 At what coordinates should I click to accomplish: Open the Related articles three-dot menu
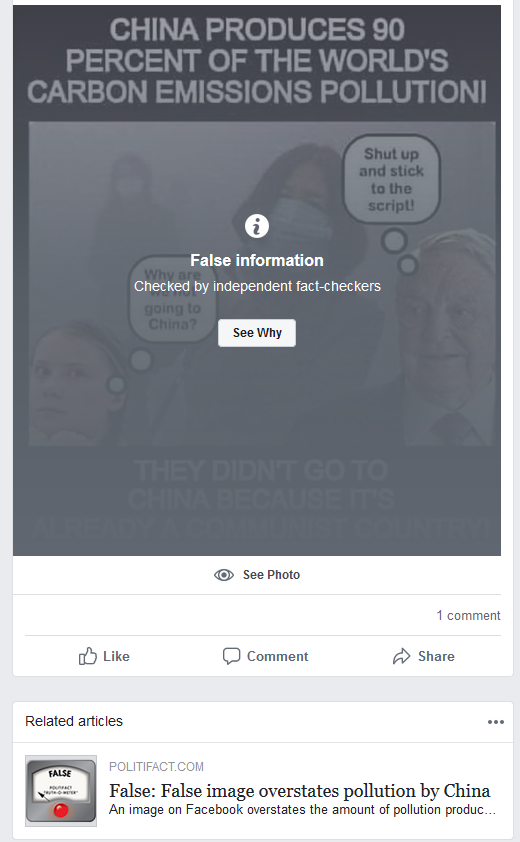tap(496, 722)
